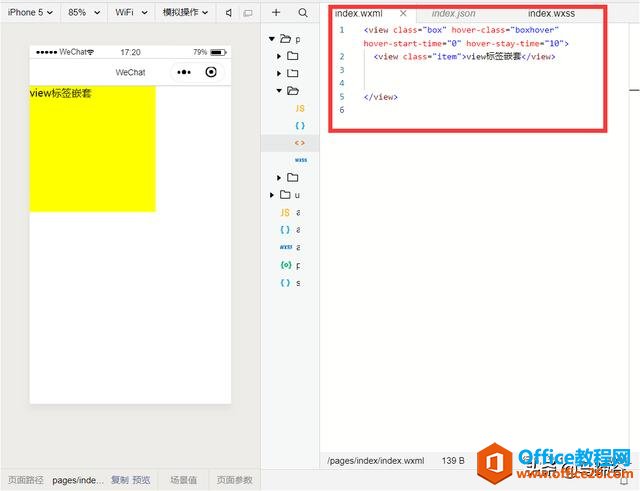Switch to the index.json editor tab

coord(453,14)
